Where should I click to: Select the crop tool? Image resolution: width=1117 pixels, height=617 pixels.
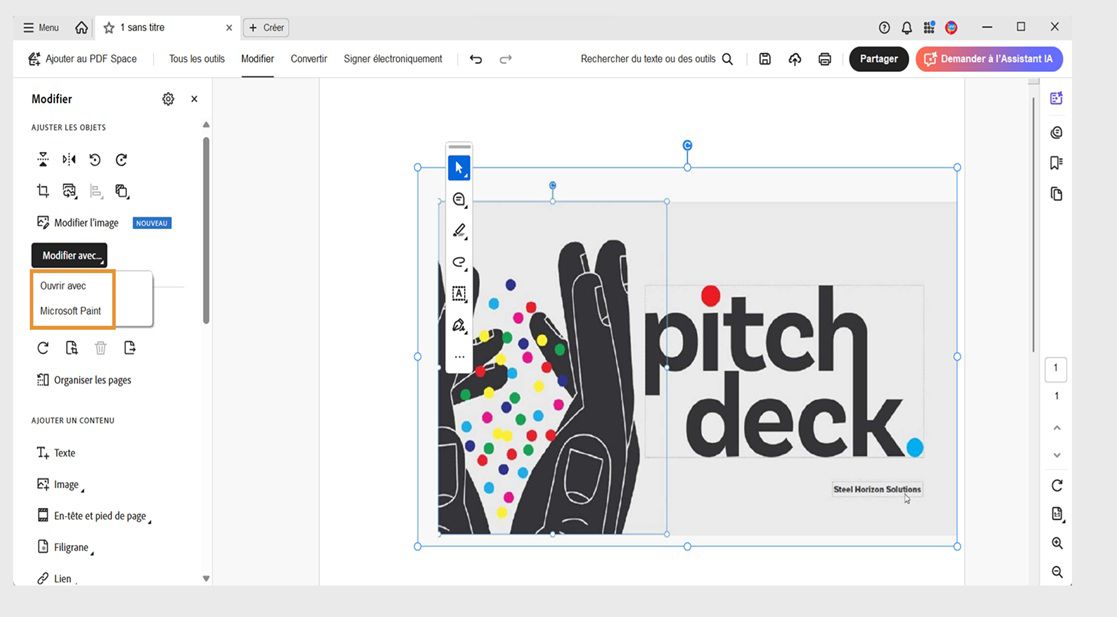click(43, 190)
